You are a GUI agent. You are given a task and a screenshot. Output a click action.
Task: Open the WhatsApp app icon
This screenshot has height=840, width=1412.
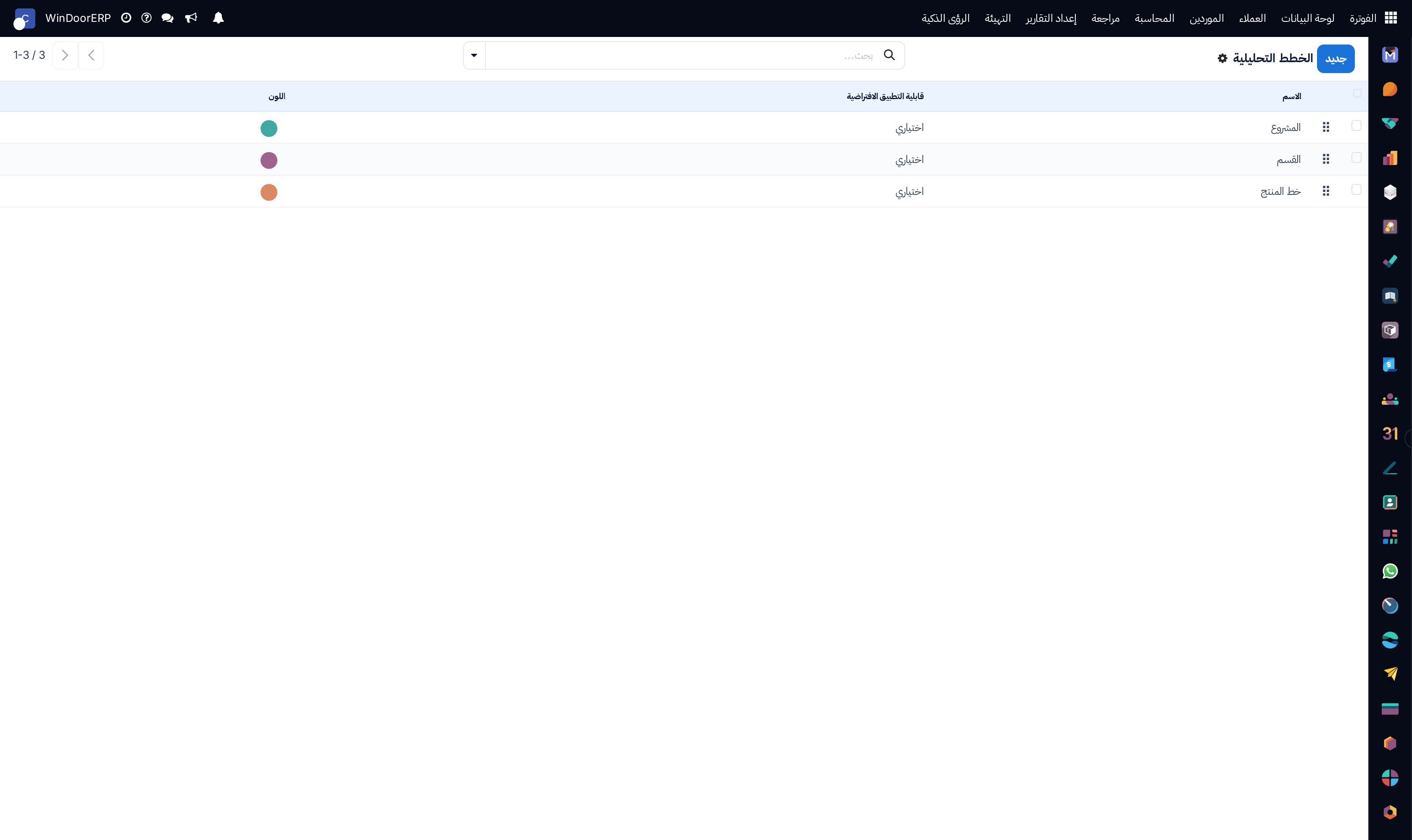pos(1390,571)
